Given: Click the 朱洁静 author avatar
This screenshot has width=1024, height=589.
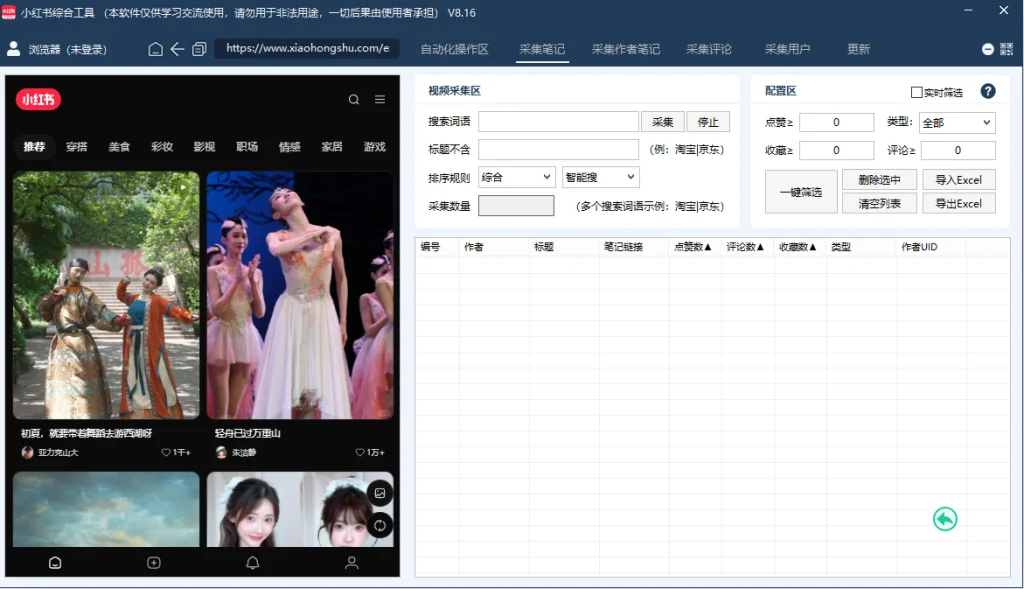Looking at the screenshot, I should click(x=221, y=452).
